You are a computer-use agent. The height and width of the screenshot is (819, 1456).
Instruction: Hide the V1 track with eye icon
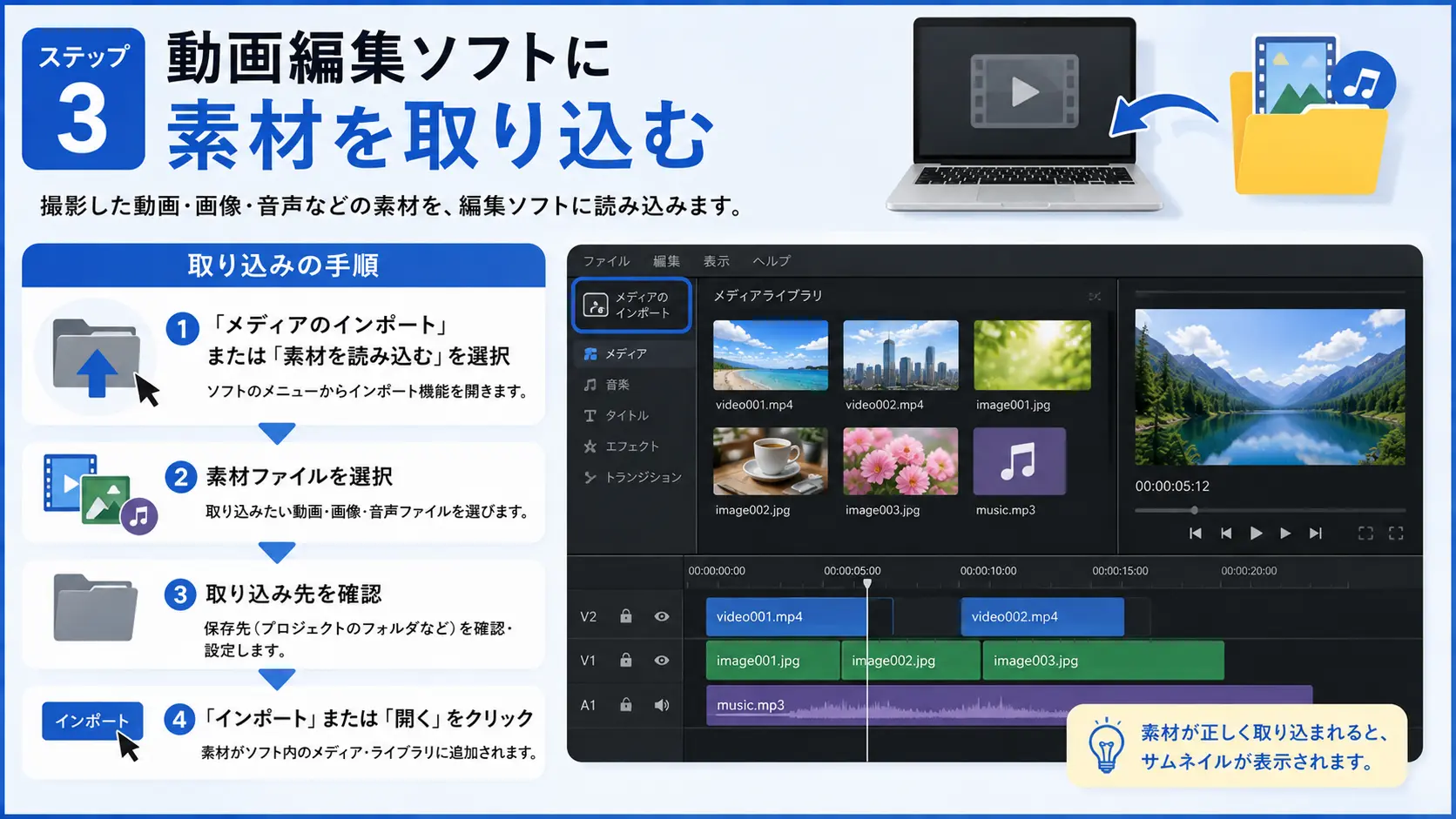tap(662, 661)
